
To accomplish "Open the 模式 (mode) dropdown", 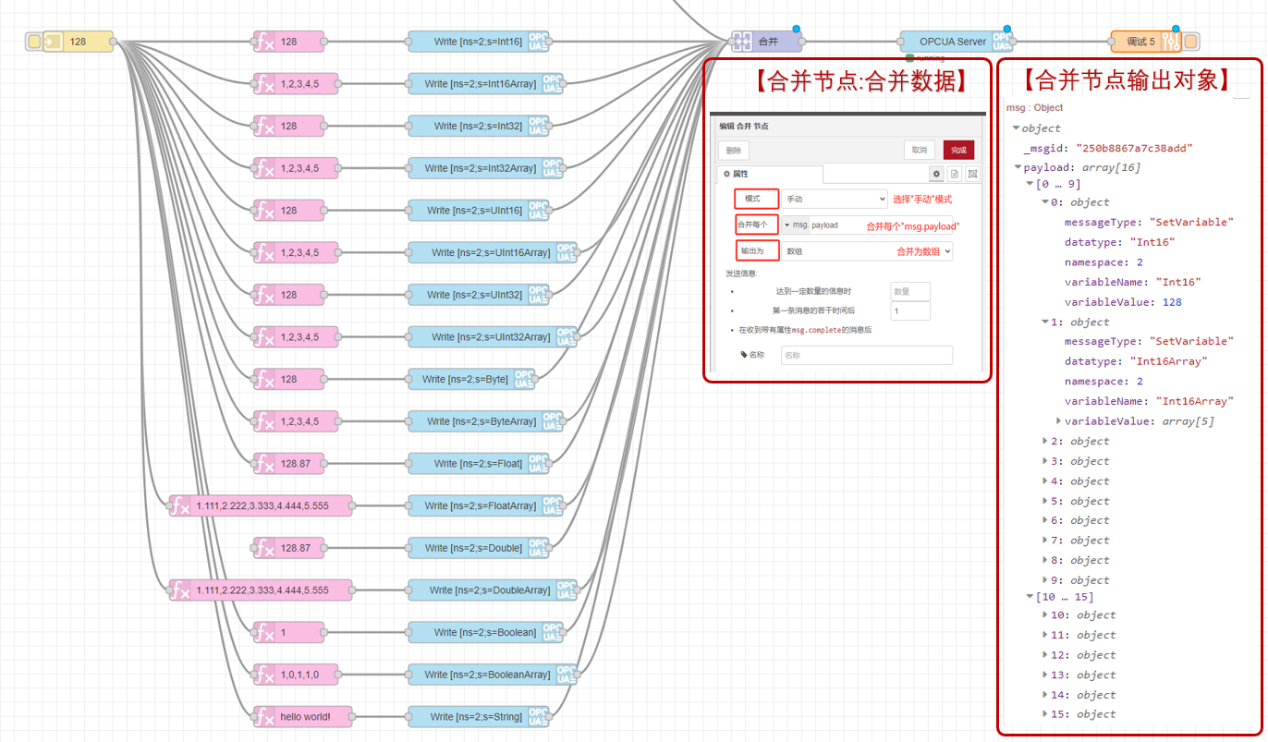I will (x=833, y=199).
